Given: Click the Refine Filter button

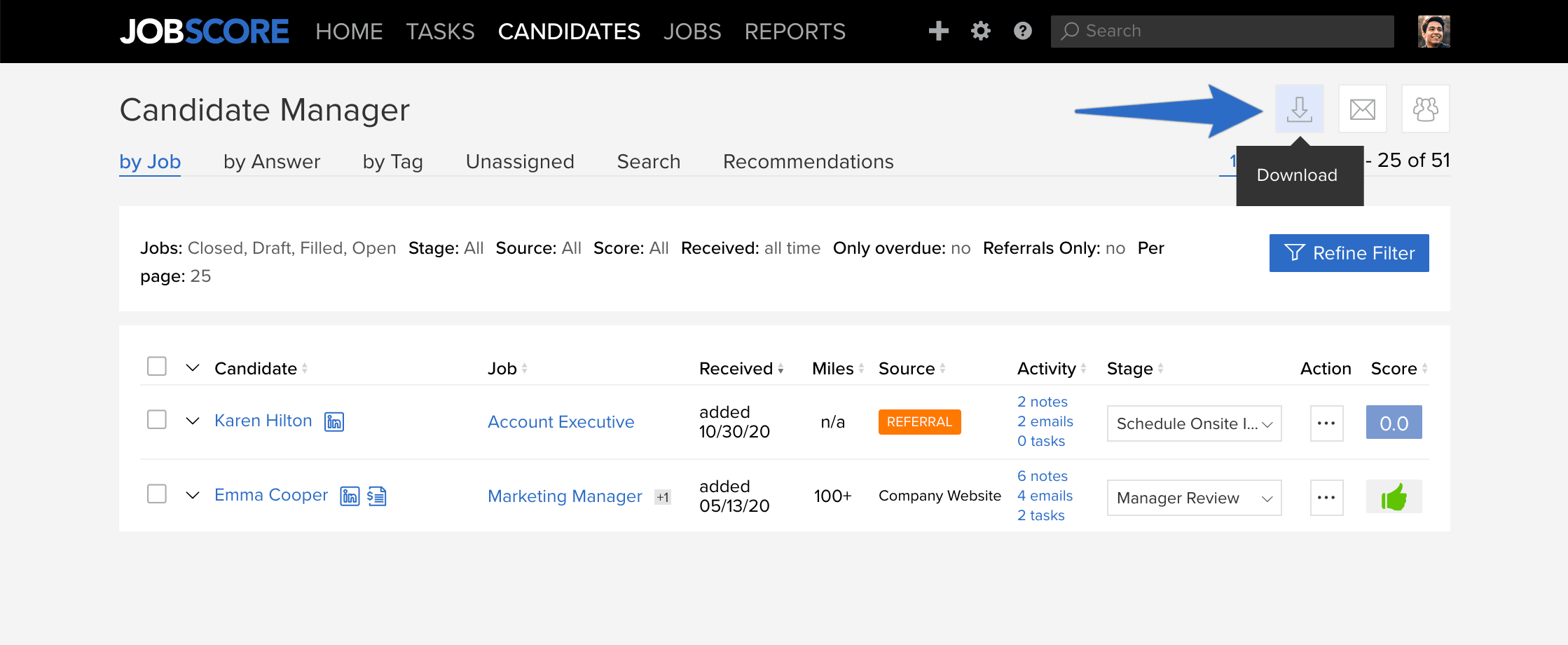Looking at the screenshot, I should coord(1349,253).
